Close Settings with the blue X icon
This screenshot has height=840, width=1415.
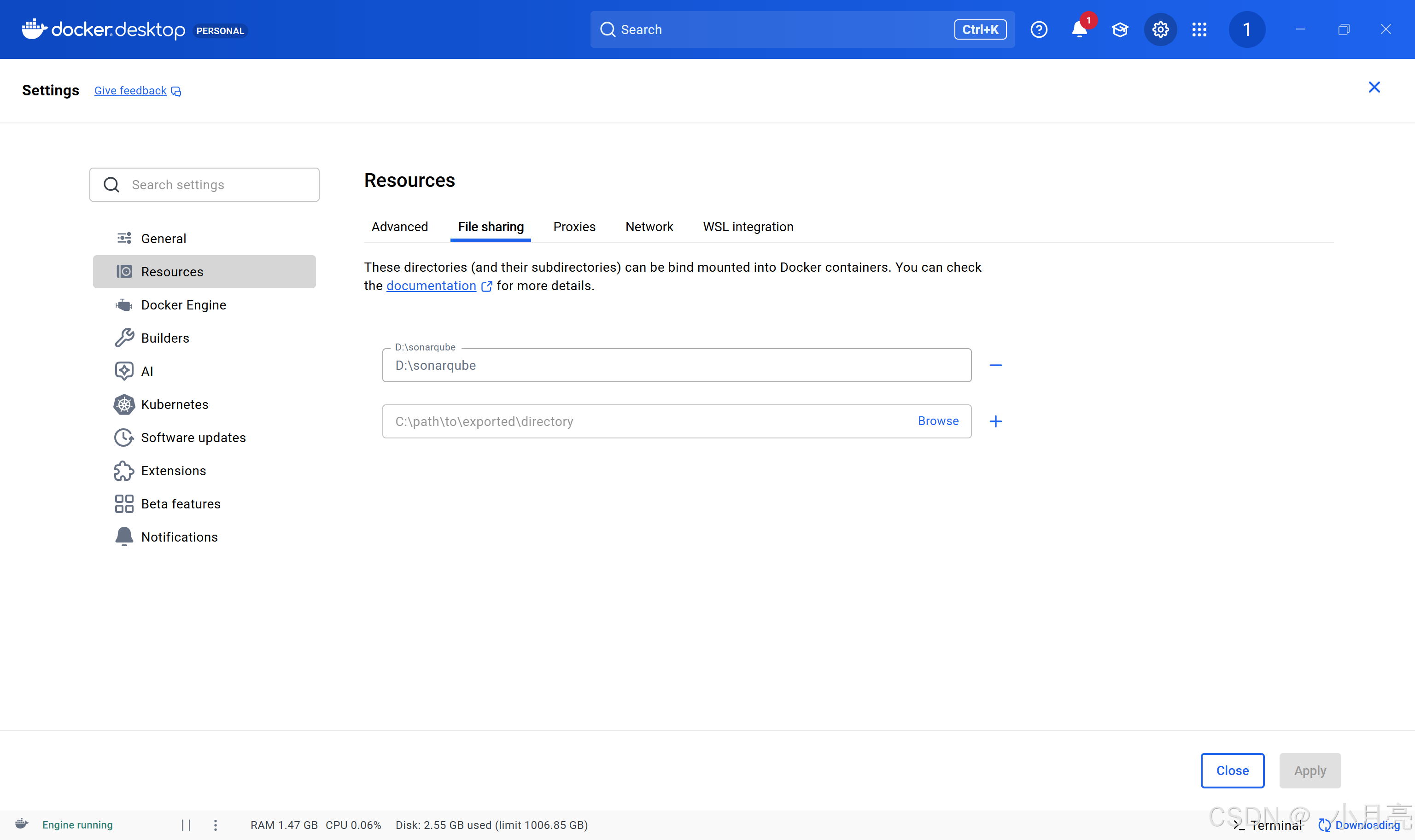1374,87
